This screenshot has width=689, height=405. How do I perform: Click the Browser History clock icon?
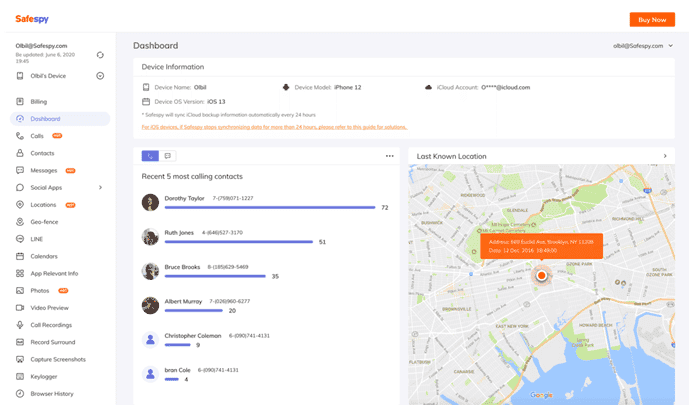coord(20,394)
